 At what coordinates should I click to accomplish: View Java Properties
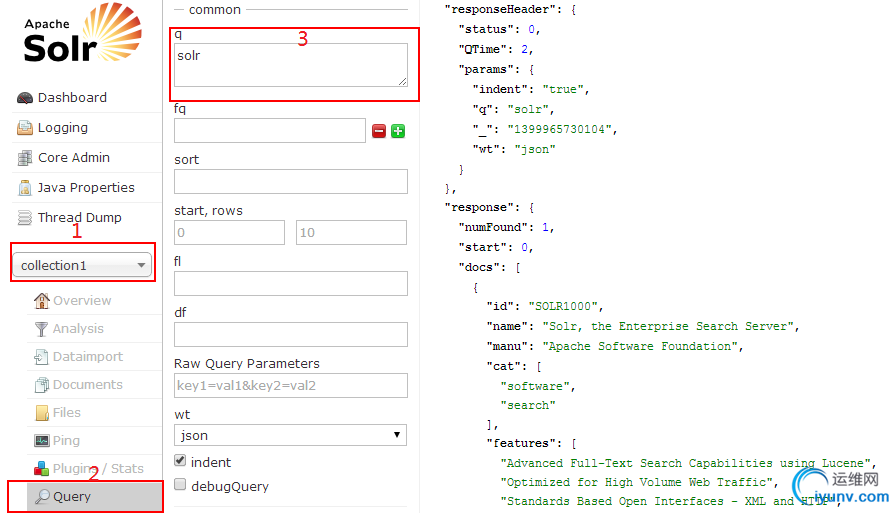(x=86, y=188)
